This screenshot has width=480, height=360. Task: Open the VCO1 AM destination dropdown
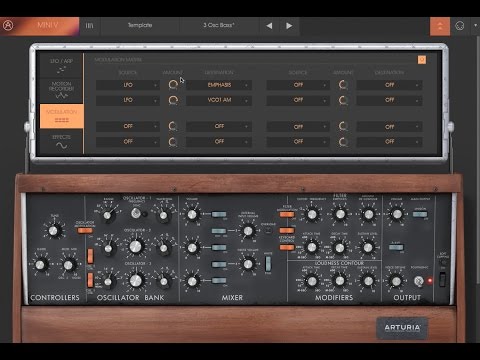point(219,100)
